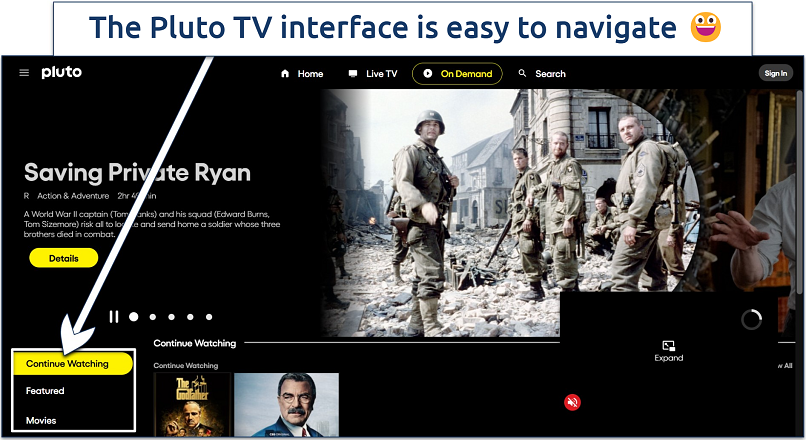The width and height of the screenshot is (806, 440).
Task: Select the On Demand tab
Action: click(x=458, y=74)
